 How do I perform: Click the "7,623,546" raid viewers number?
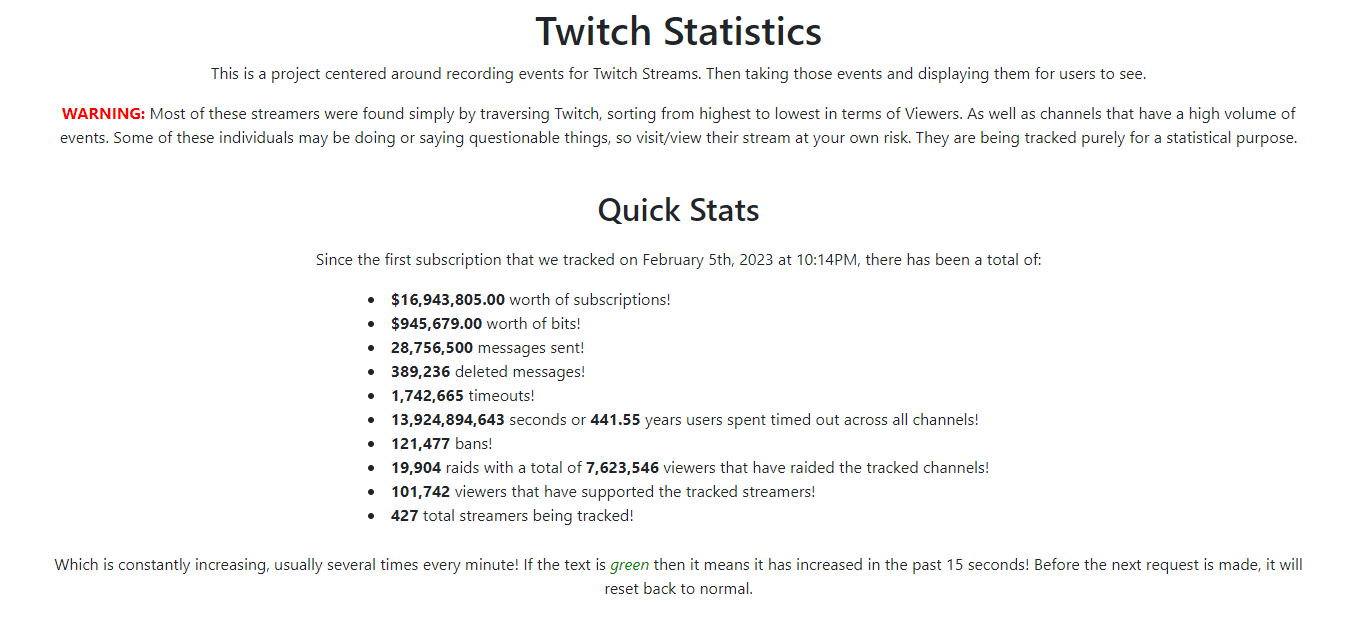pyautogui.click(x=622, y=468)
